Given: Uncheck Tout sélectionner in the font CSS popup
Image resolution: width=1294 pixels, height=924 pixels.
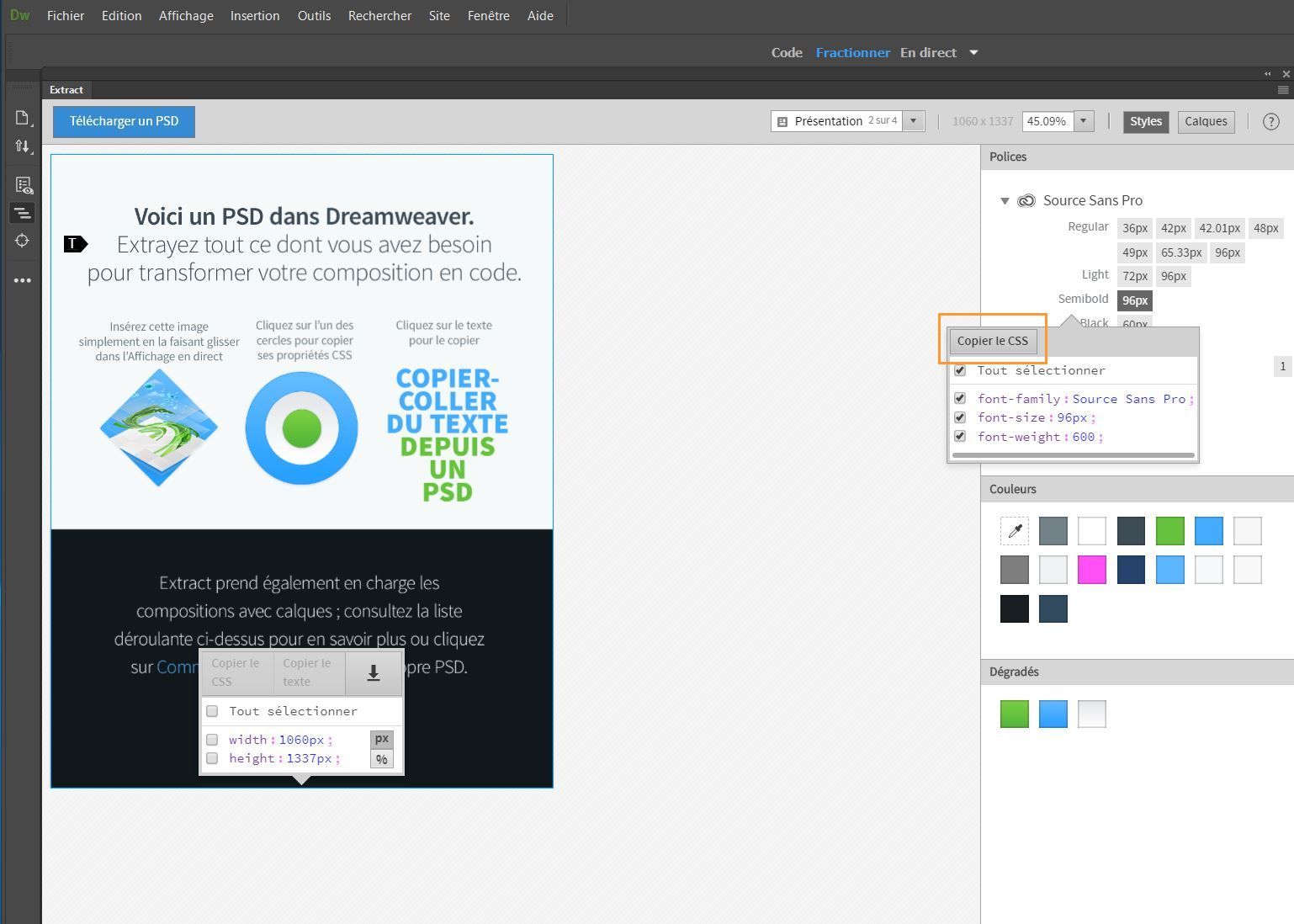Looking at the screenshot, I should coord(960,370).
